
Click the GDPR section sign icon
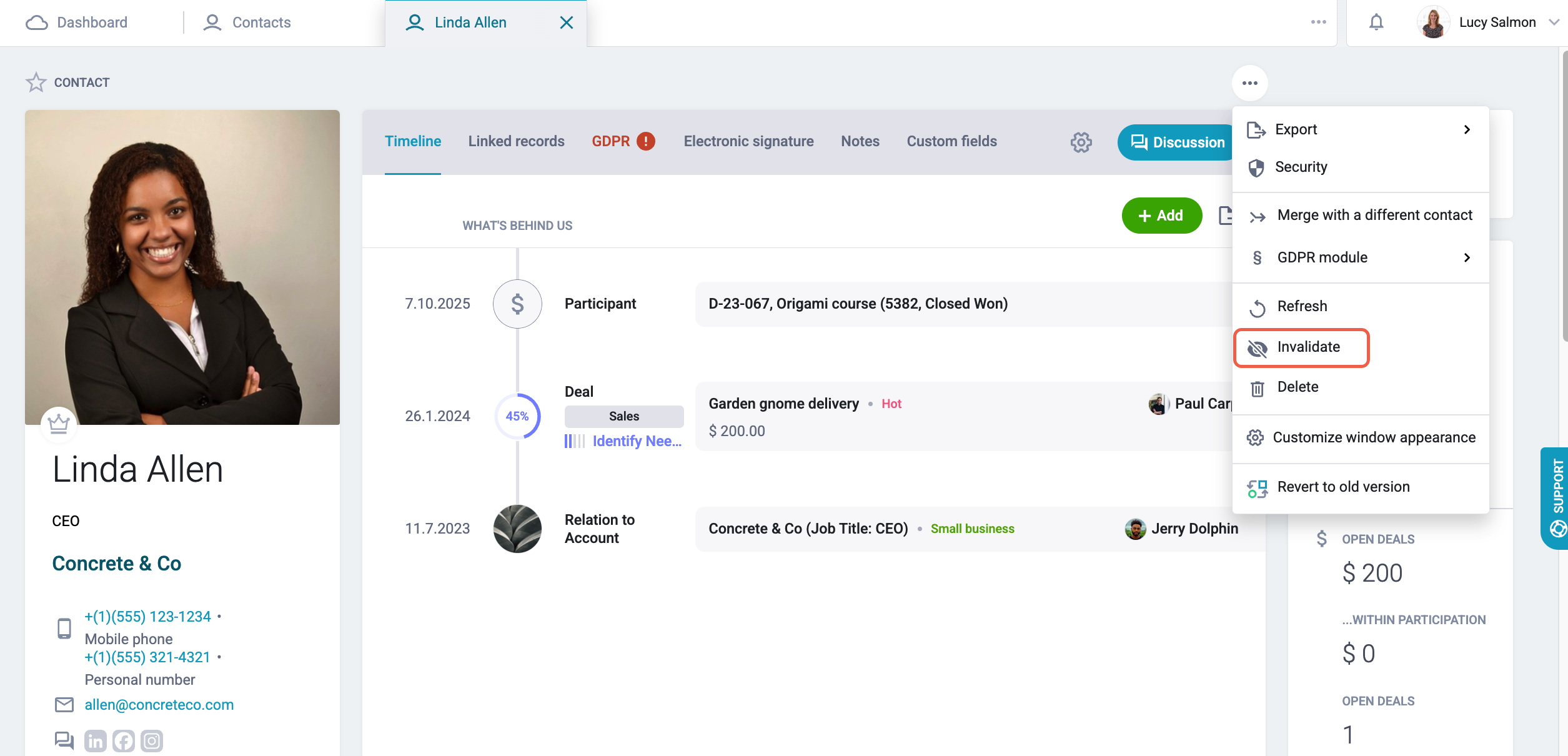[1257, 257]
